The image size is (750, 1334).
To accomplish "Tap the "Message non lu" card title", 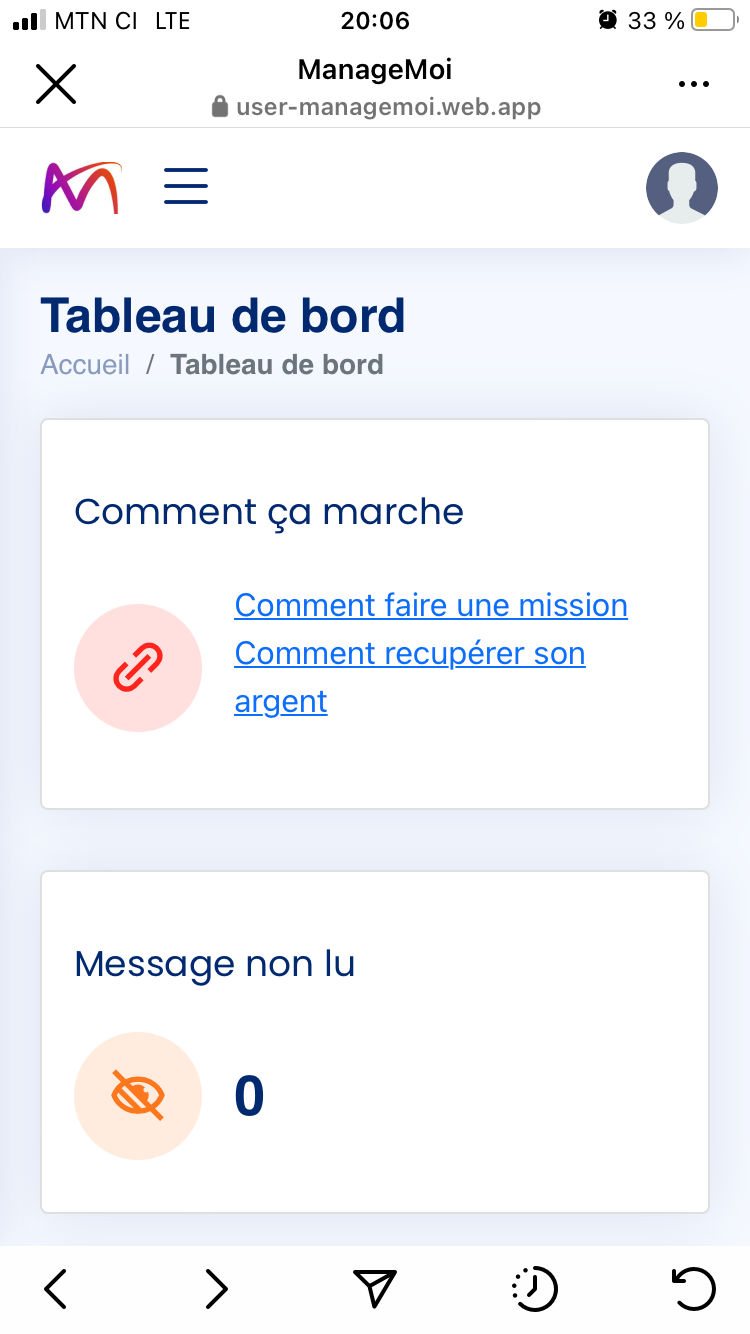I will [215, 964].
